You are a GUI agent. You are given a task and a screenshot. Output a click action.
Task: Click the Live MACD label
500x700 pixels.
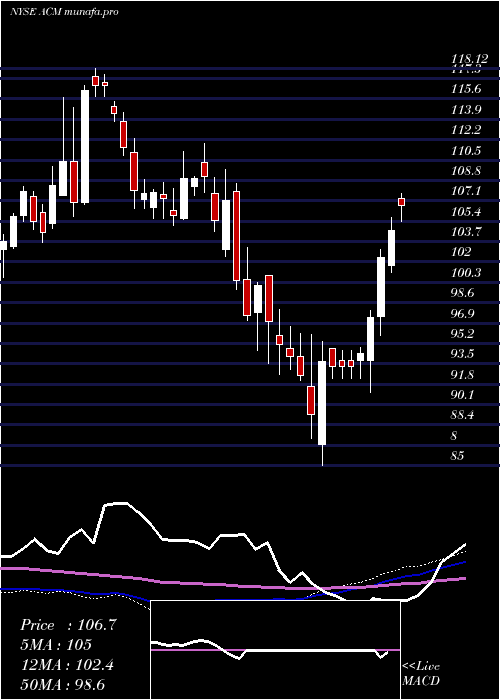coord(421,673)
